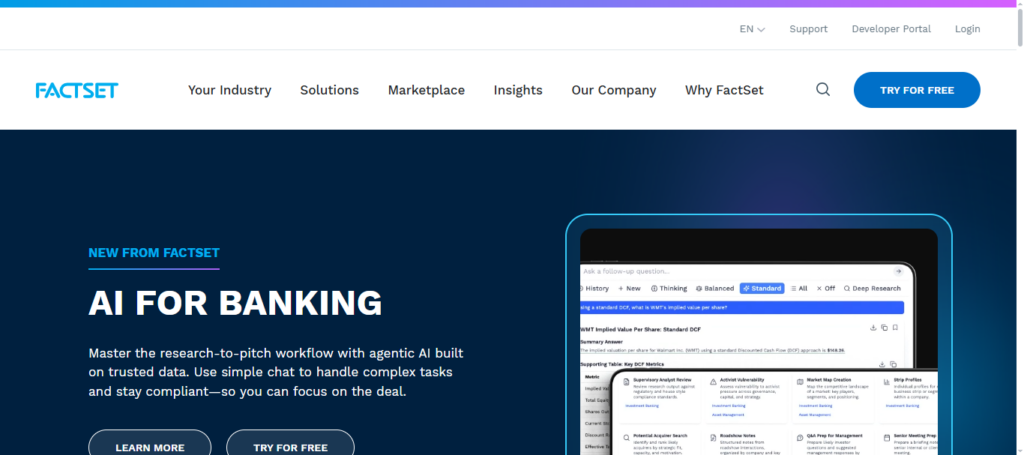The height and width of the screenshot is (455, 1024).
Task: Click the download icon beside WMT Implied Value
Action: coord(873,327)
